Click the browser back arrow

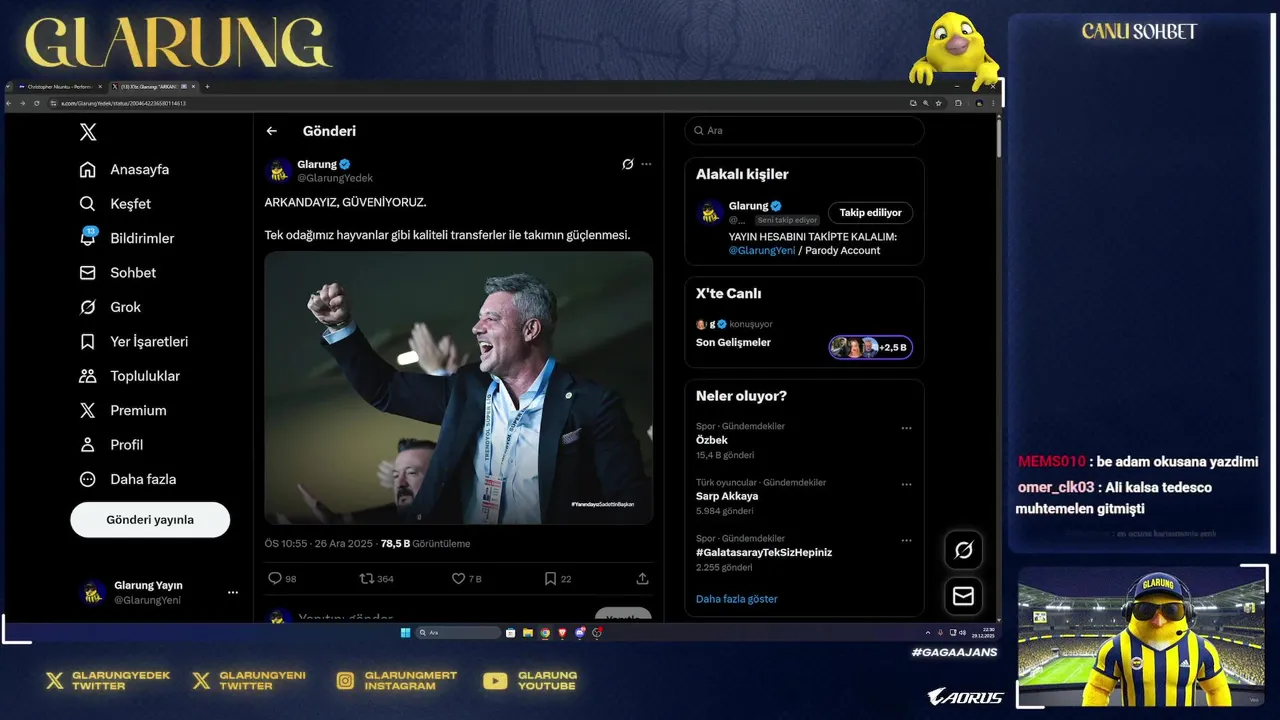[10, 103]
